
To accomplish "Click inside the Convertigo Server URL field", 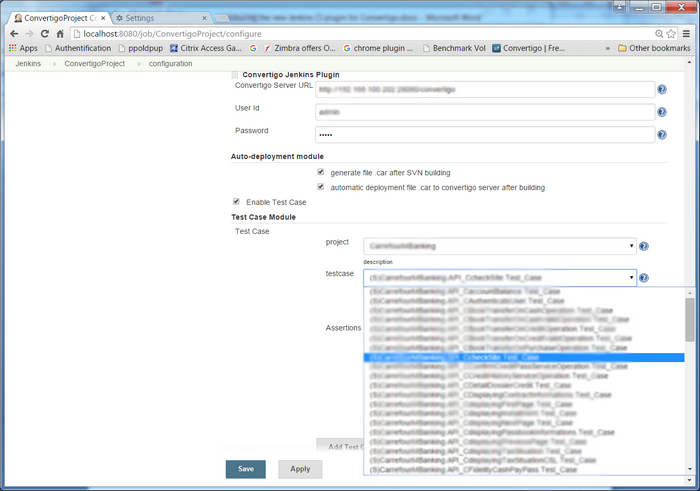I will 485,90.
